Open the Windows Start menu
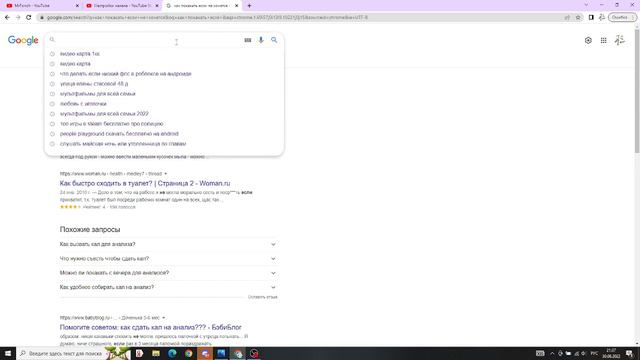 click(x=8, y=353)
